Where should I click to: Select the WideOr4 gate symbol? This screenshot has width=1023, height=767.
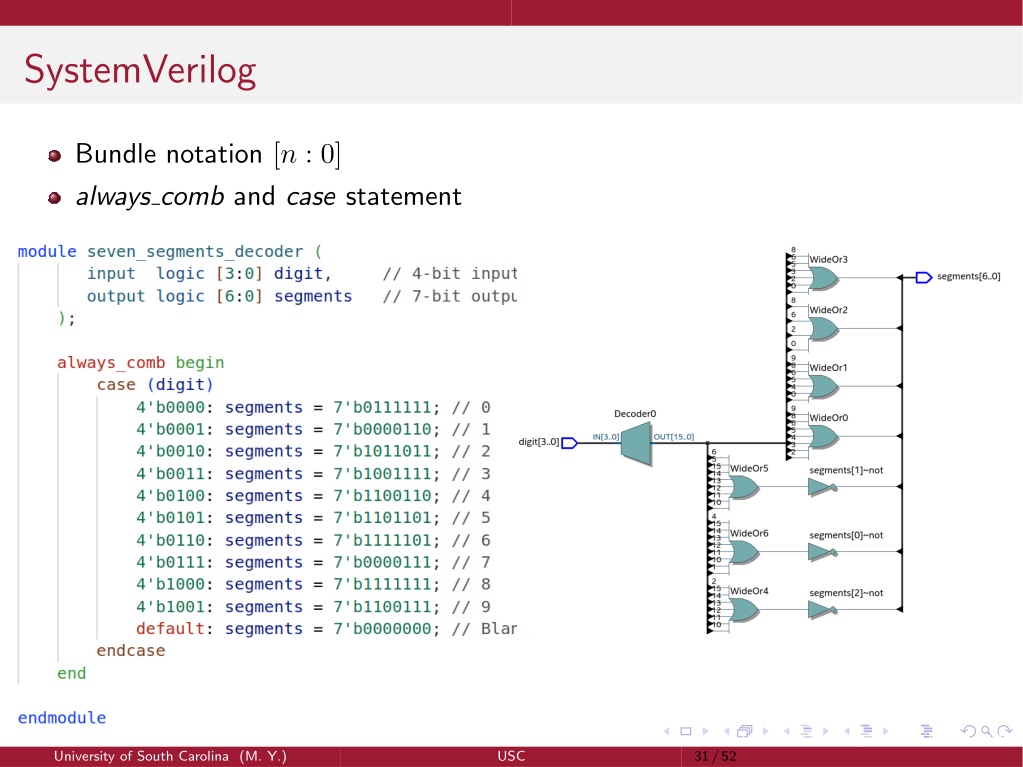click(744, 610)
